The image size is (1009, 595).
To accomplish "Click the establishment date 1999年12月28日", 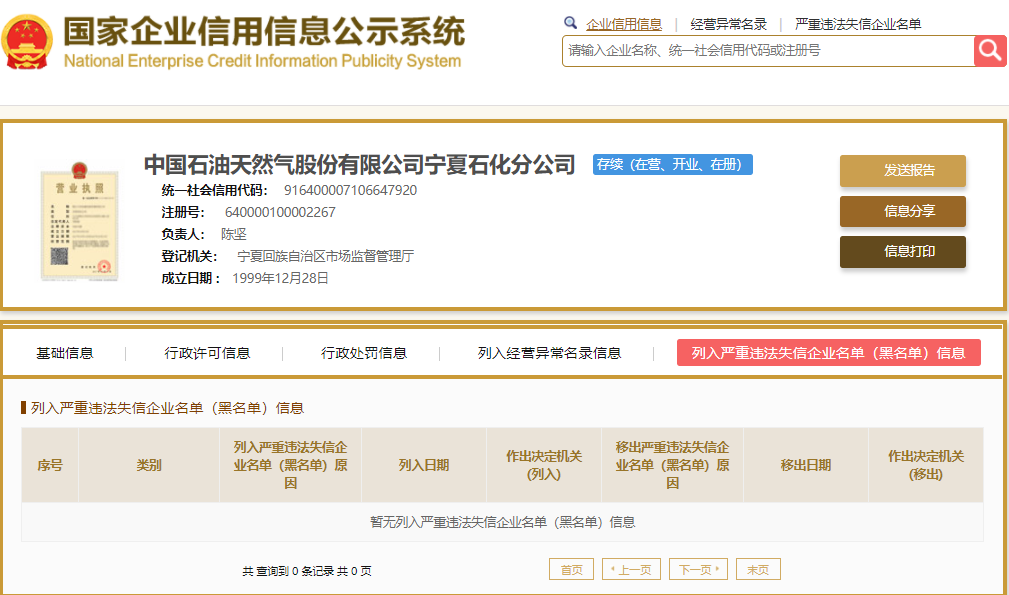I will point(280,278).
